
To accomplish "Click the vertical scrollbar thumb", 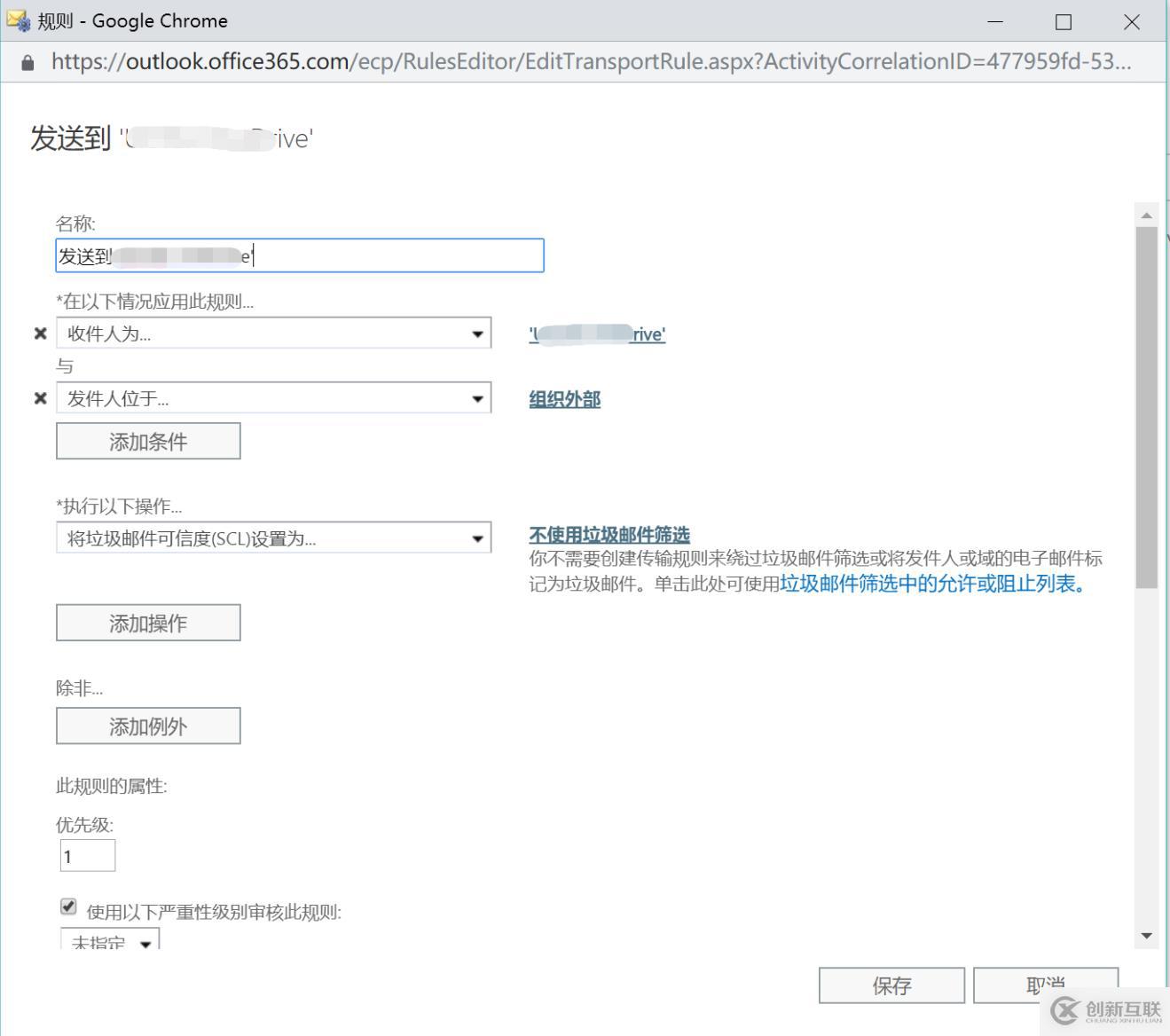I will tap(1147, 407).
